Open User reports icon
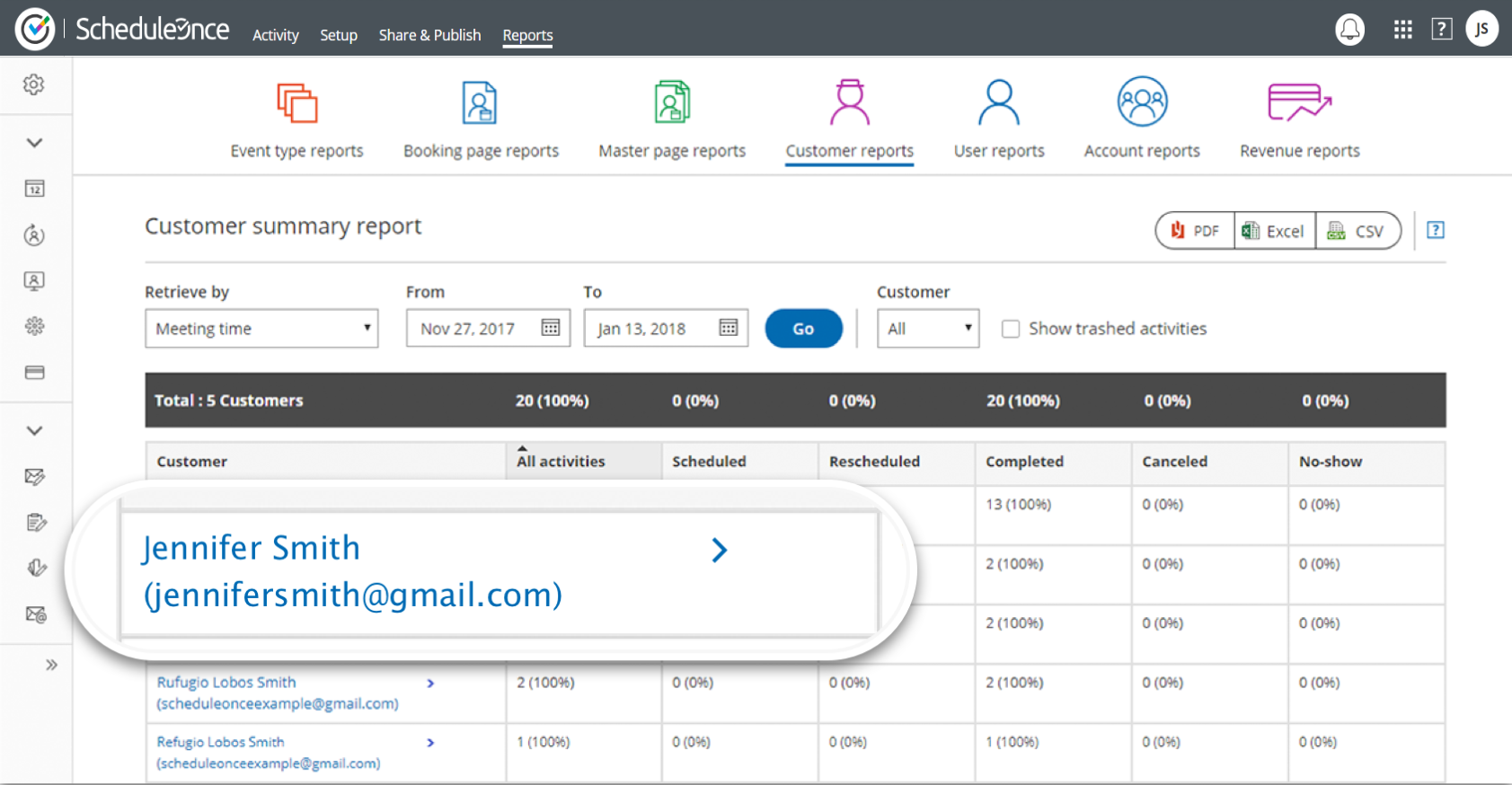This screenshot has height=785, width=1512. pyautogui.click(x=998, y=103)
